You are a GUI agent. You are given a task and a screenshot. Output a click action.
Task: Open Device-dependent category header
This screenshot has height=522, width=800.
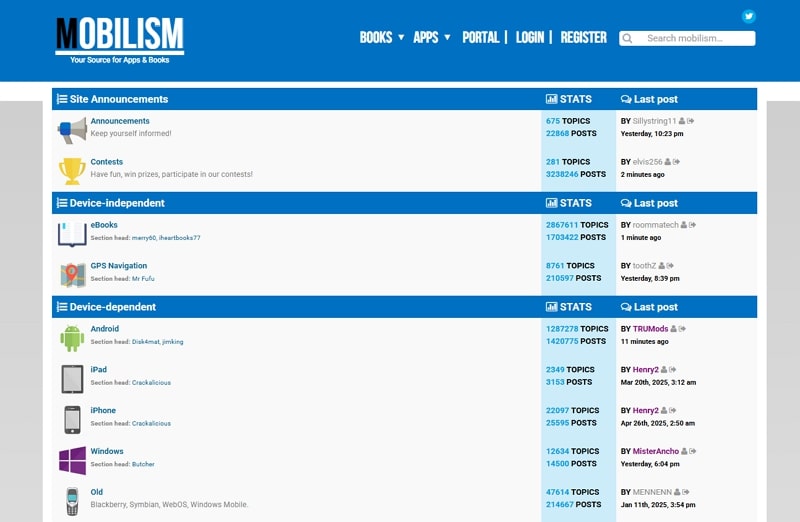click(113, 307)
